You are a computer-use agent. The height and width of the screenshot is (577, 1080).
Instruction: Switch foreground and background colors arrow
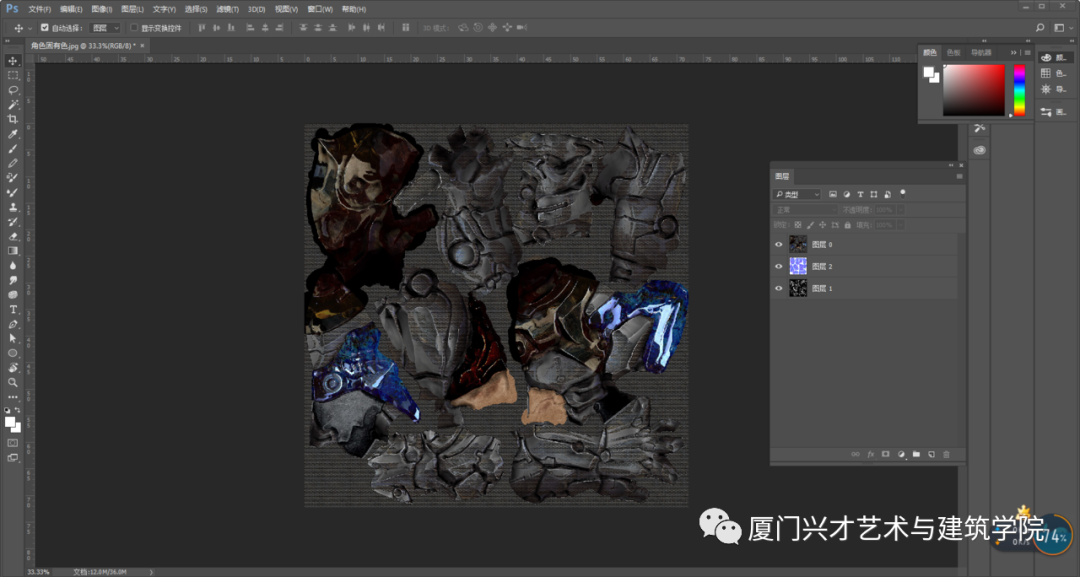17,410
